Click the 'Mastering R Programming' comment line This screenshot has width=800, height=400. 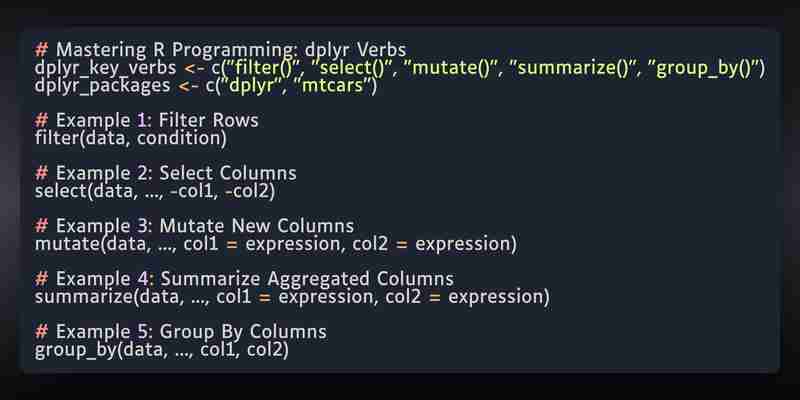pos(220,51)
